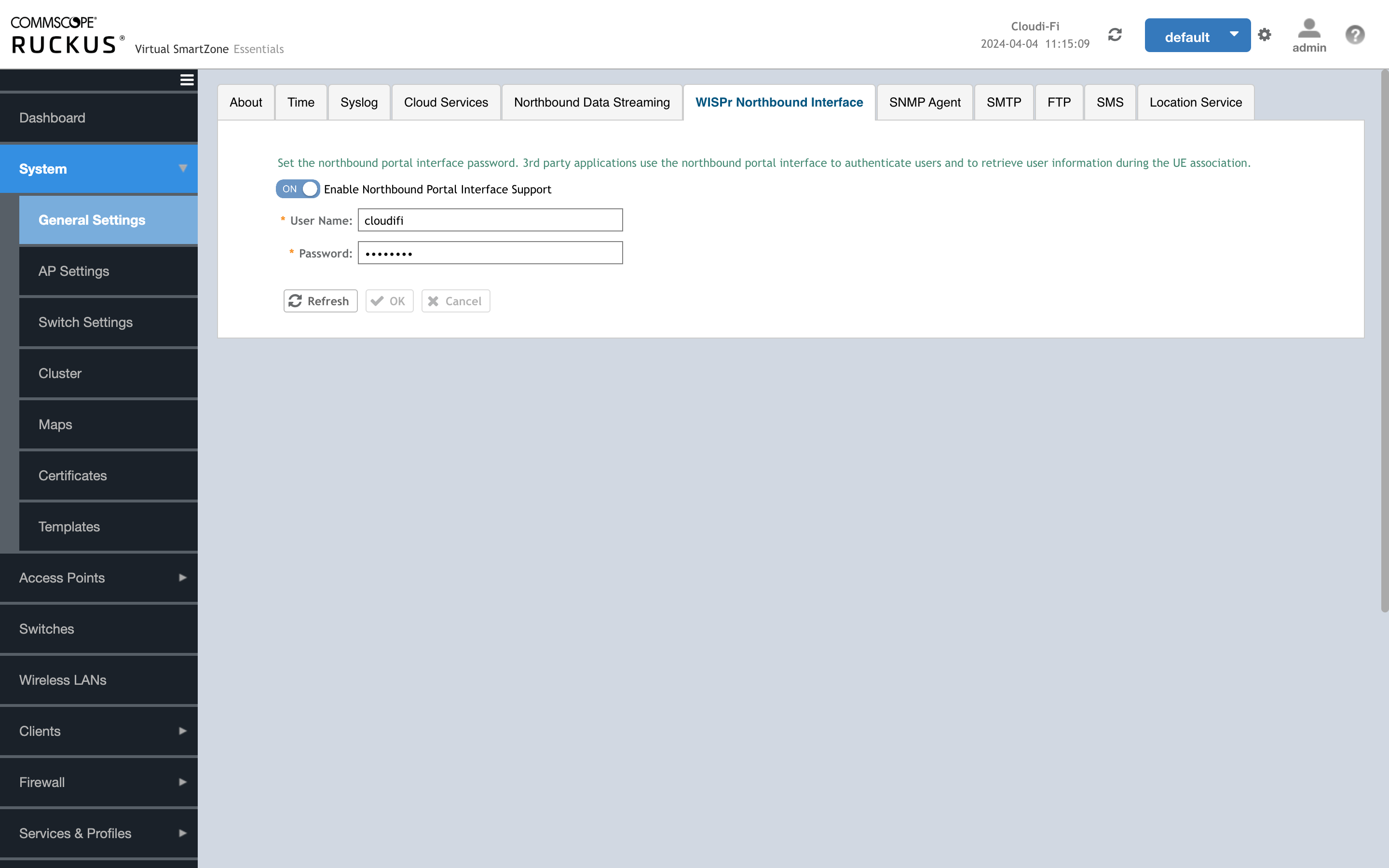Click the refresh sync icon beside the clock
The image size is (1389, 868).
tap(1114, 34)
